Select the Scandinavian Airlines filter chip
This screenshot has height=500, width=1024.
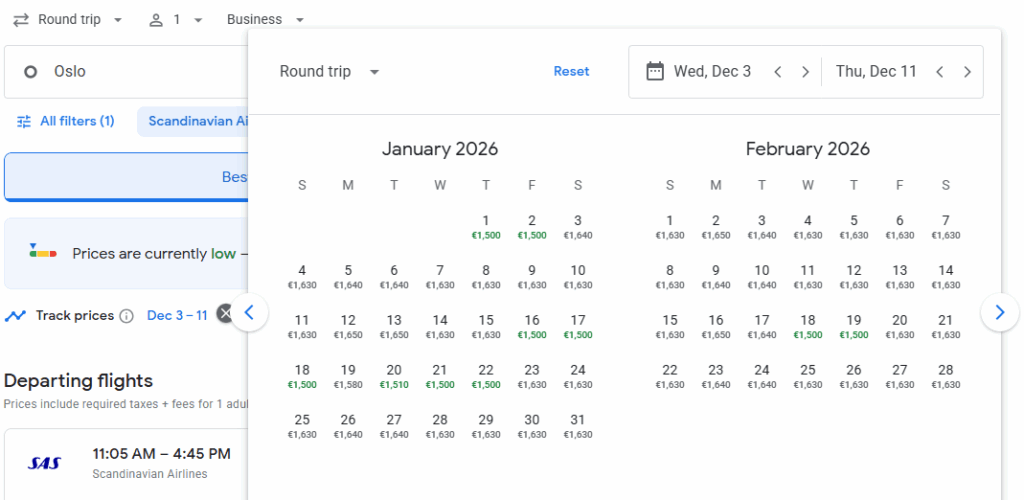[x=197, y=122]
